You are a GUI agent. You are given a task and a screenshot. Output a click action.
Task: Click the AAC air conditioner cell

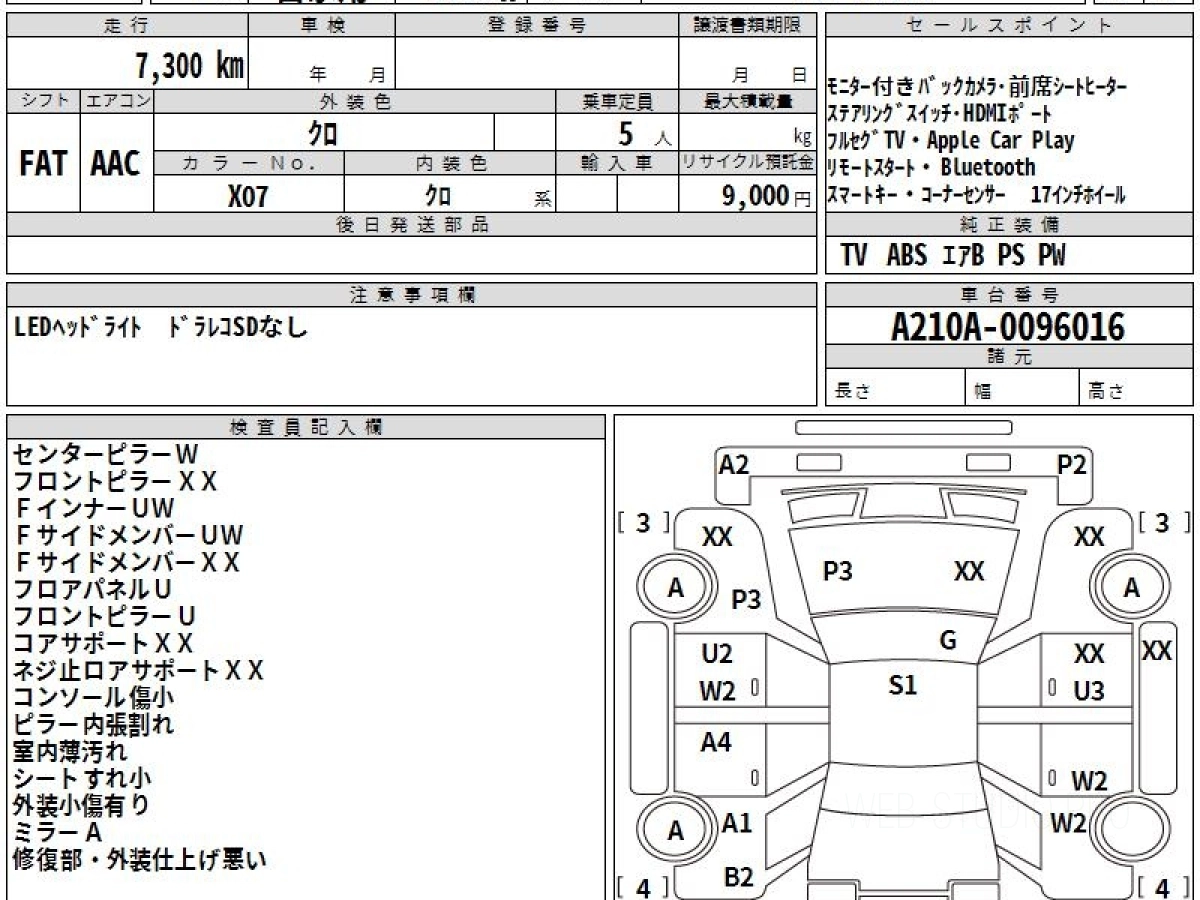pos(116,163)
